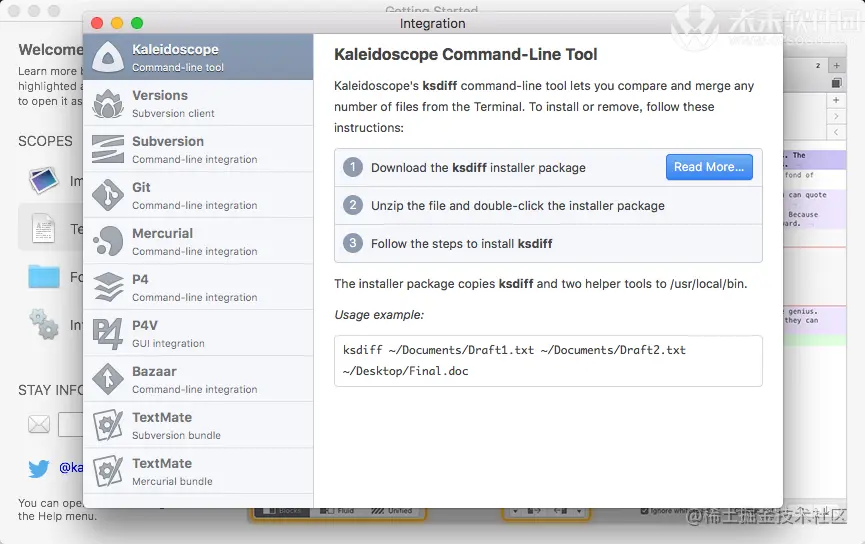Select the P4 stacked layers icon
Viewport: 865px width, 544px height.
(108, 287)
